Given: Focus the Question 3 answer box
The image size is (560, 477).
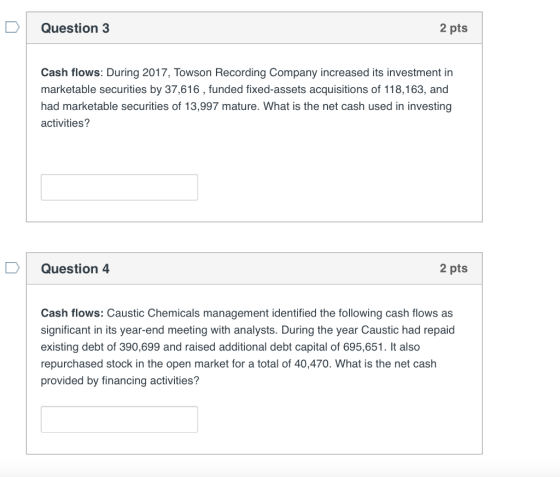Looking at the screenshot, I should pos(119,187).
